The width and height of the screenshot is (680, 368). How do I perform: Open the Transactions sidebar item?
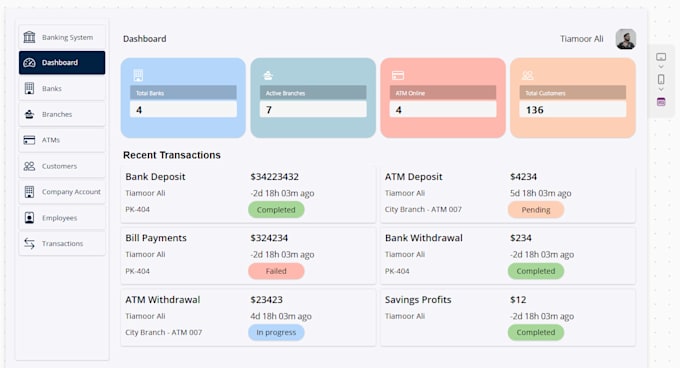[x=62, y=244]
